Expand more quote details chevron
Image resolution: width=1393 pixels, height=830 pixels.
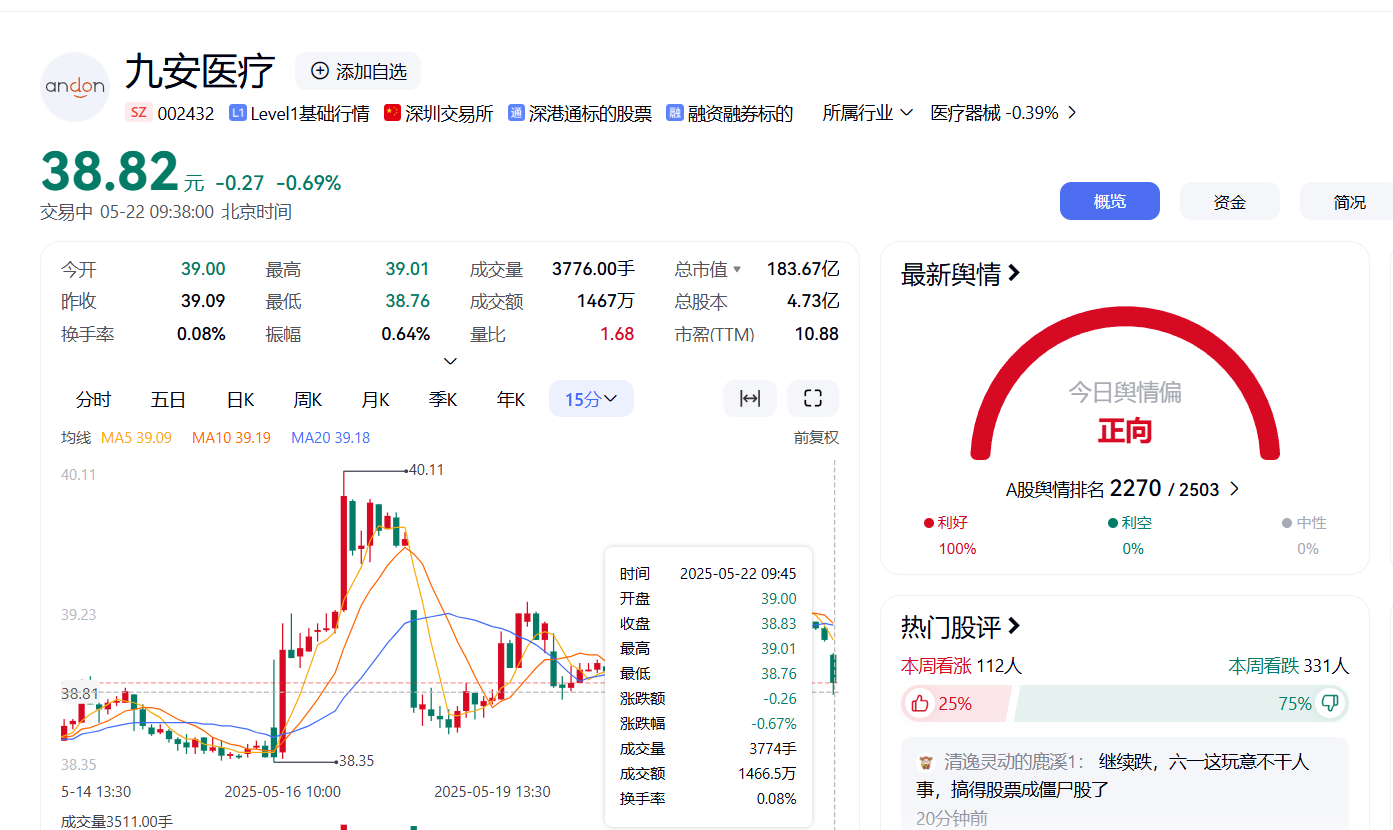(x=450, y=361)
